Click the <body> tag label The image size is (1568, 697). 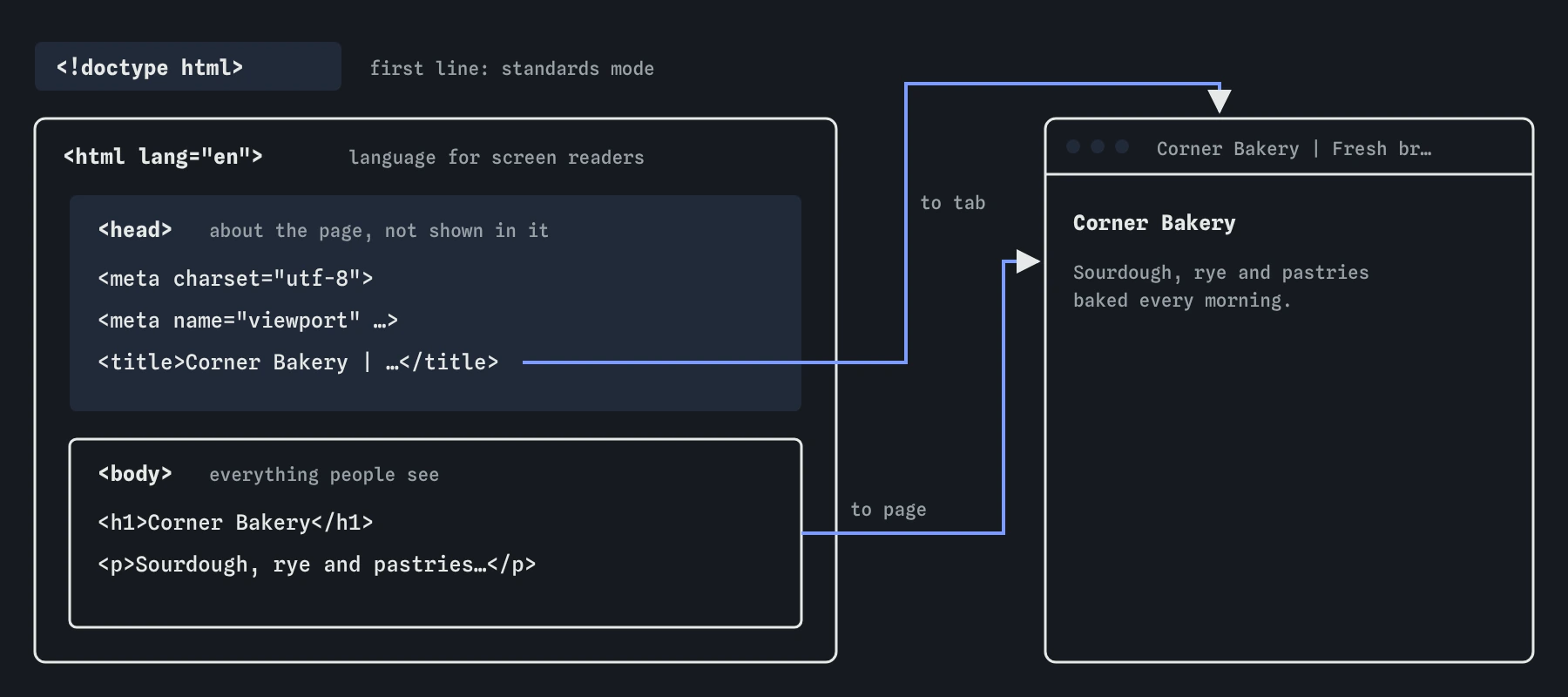pos(135,474)
